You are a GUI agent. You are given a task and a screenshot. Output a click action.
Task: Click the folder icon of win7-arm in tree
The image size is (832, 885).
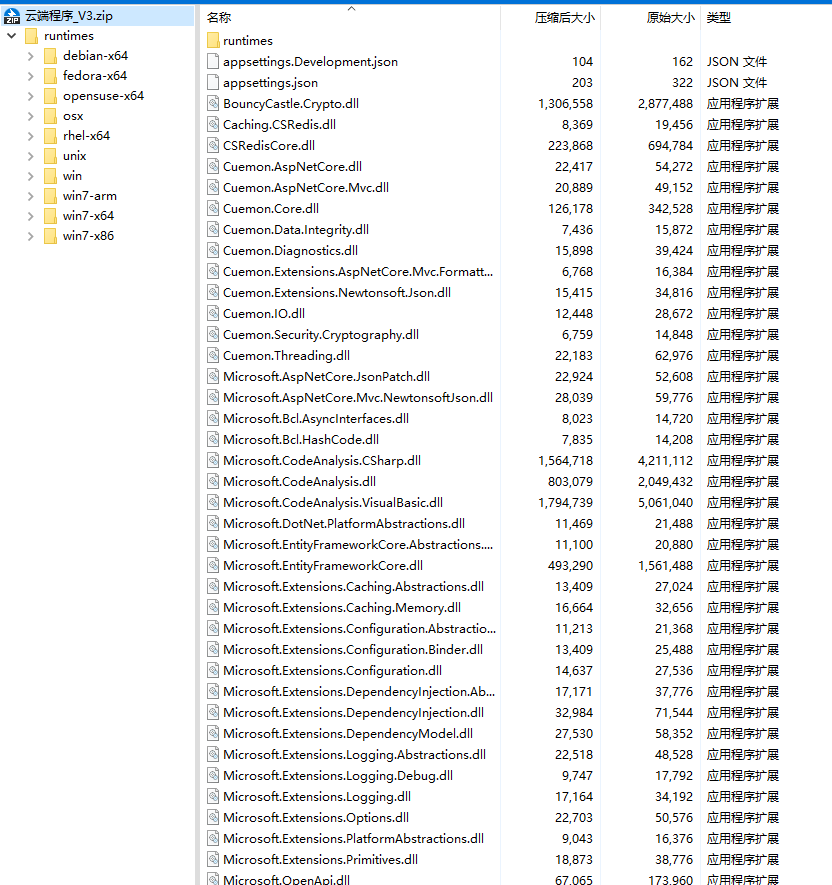(50, 196)
